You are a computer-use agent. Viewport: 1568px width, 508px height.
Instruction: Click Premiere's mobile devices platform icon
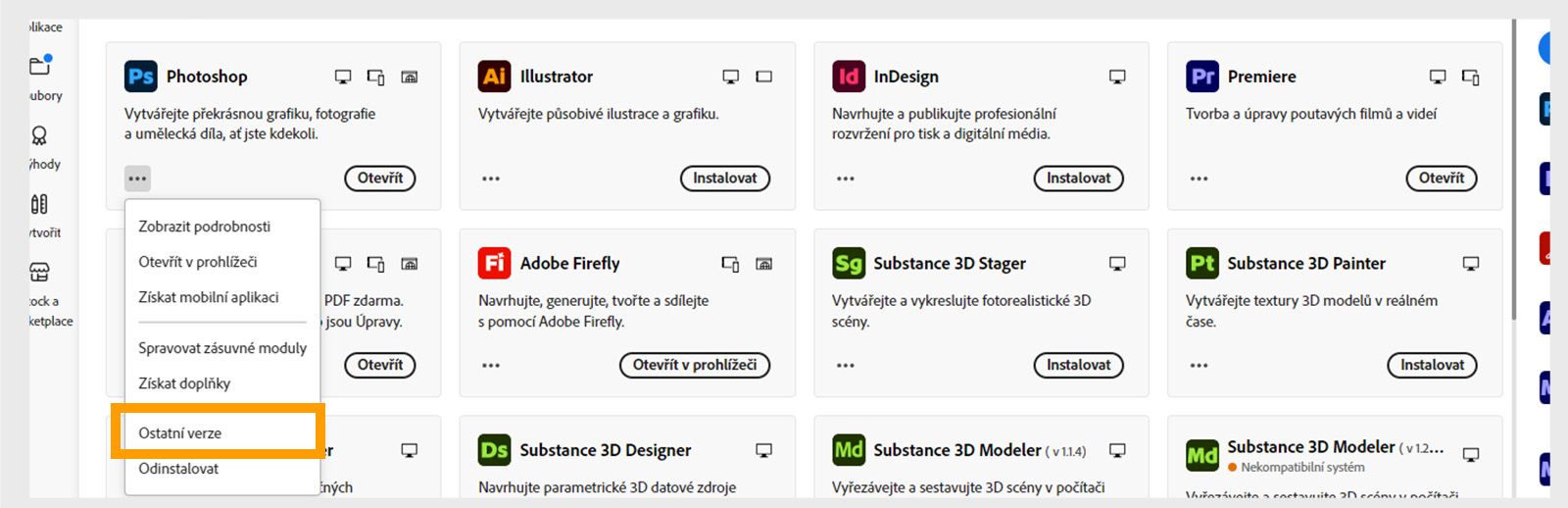(1471, 76)
